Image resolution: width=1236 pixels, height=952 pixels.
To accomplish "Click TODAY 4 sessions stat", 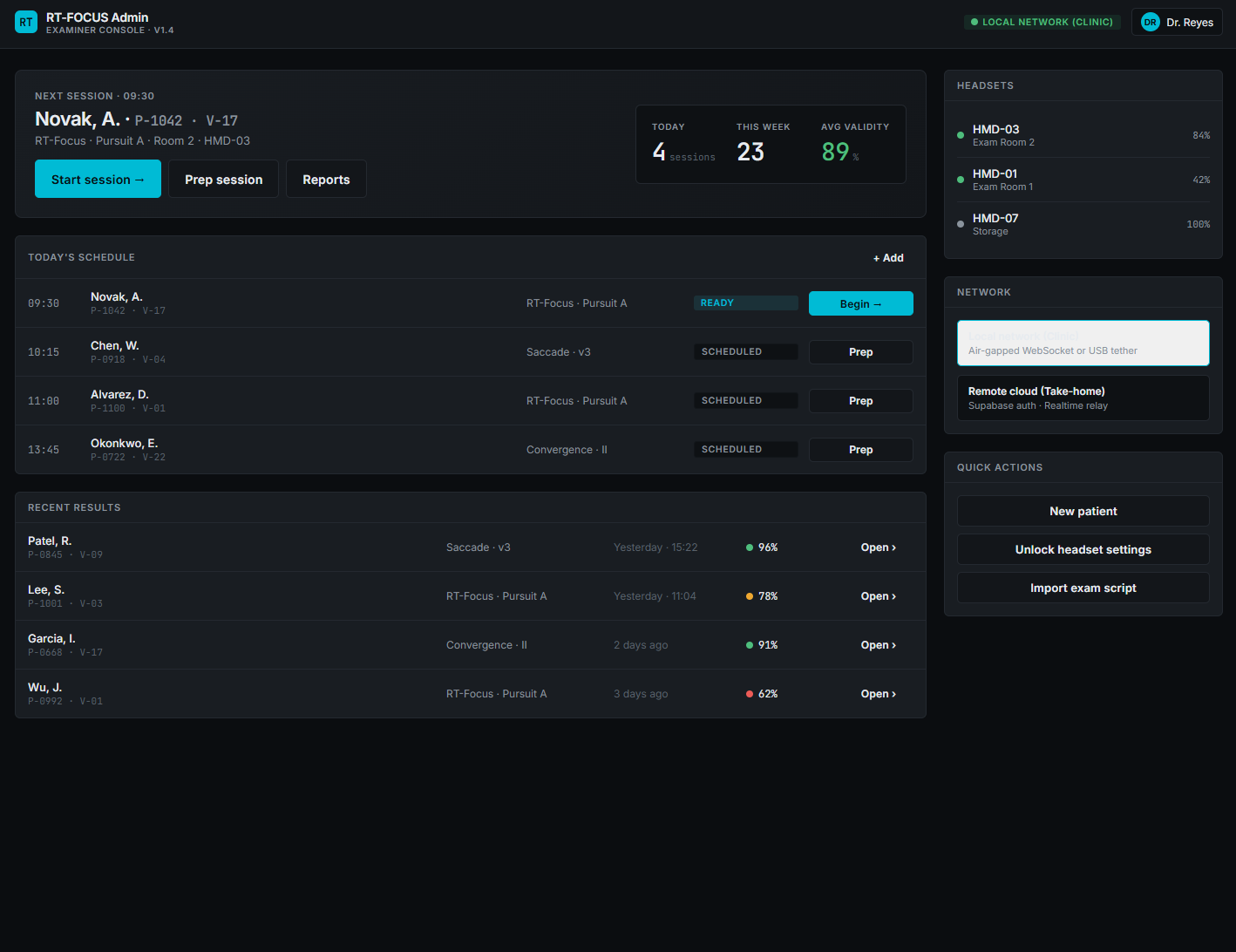I will pos(683,143).
